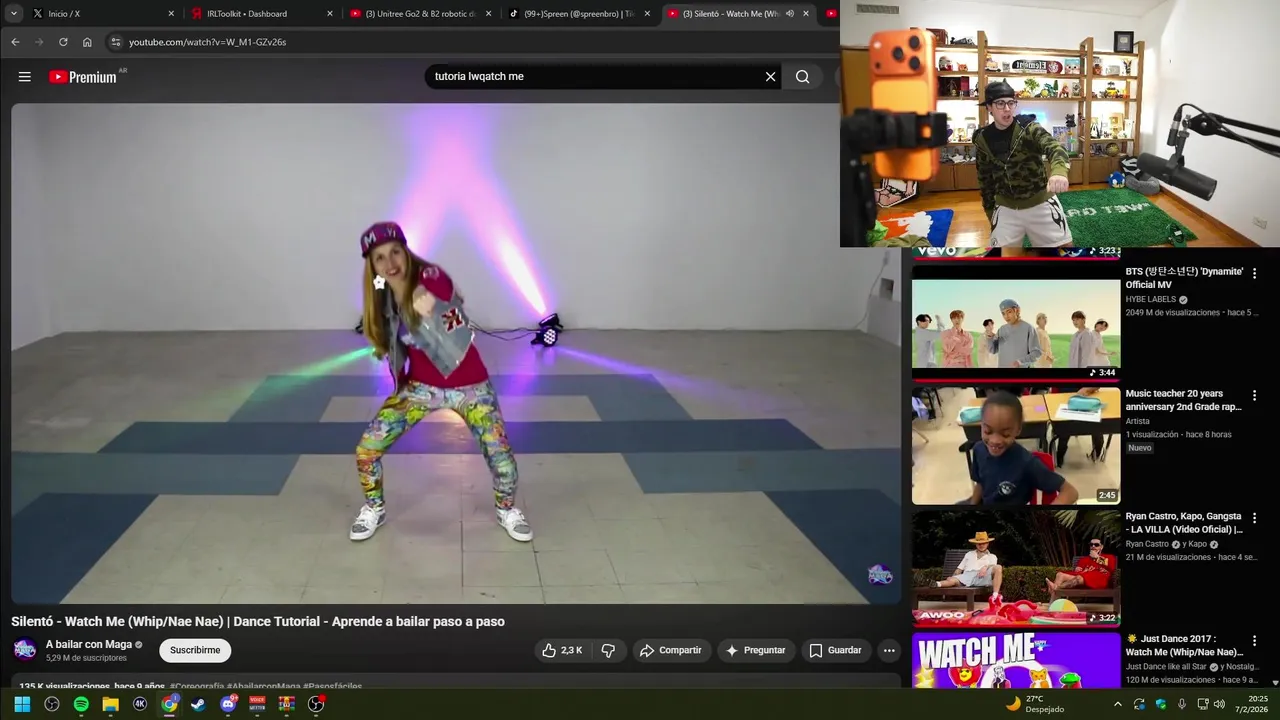Open the browser home page button
The width and height of the screenshot is (1280, 720).
[x=87, y=42]
